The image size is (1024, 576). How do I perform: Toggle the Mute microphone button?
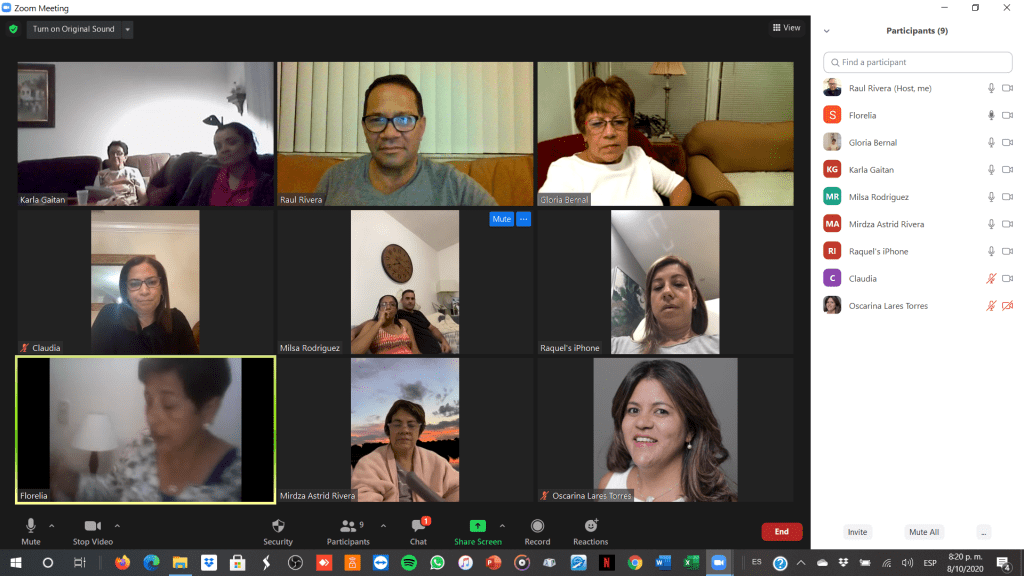31,526
